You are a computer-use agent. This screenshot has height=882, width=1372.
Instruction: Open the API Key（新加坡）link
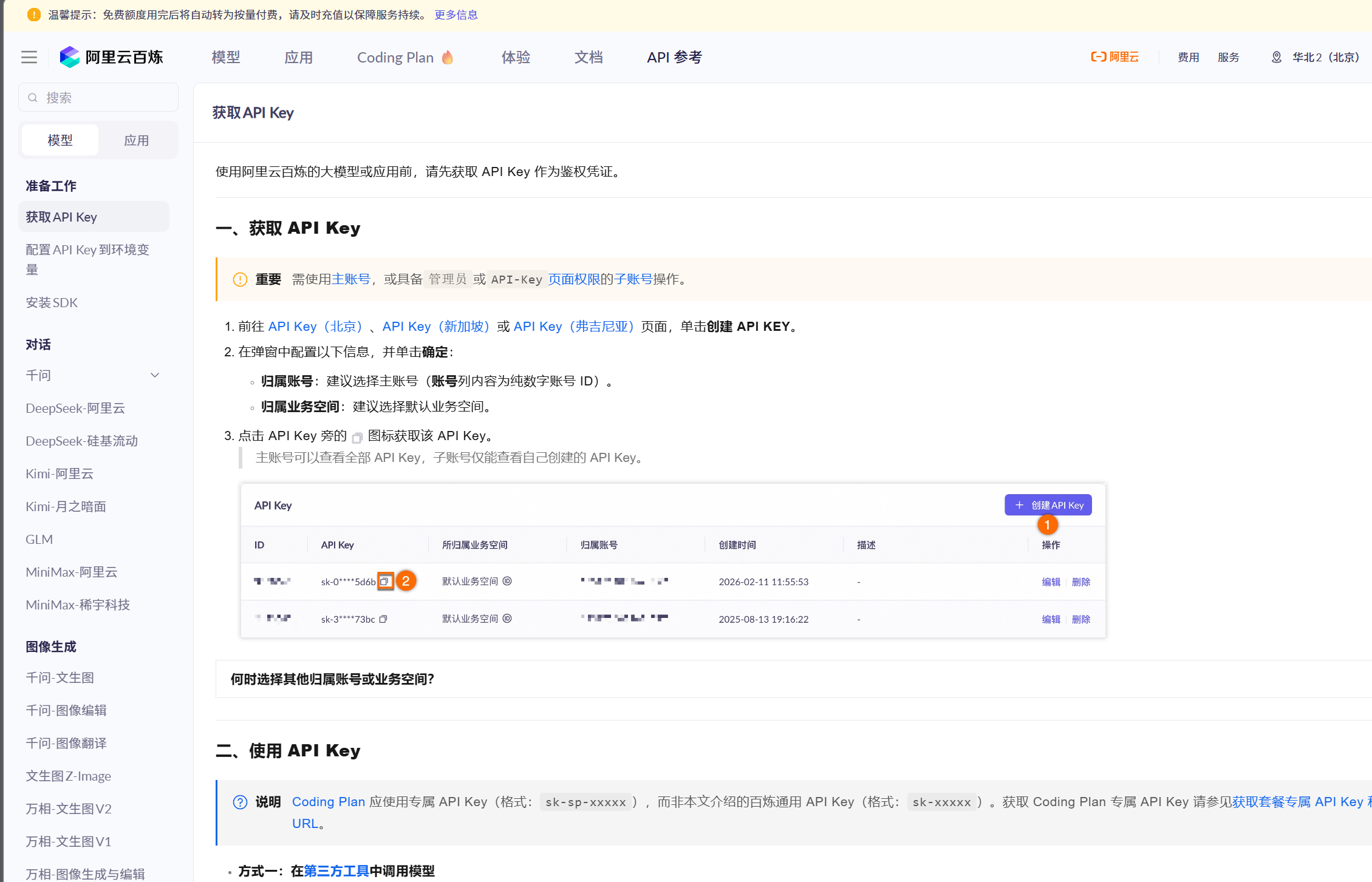[436, 327]
